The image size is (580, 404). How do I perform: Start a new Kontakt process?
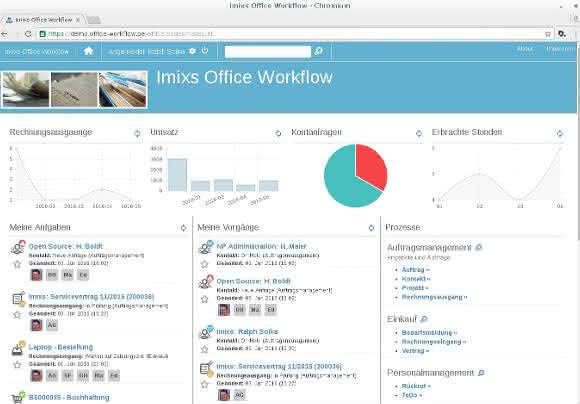[416, 279]
